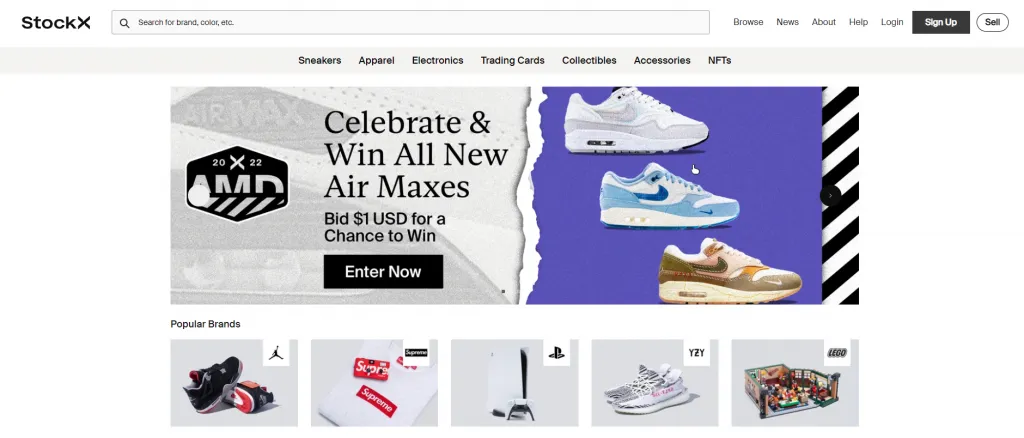
Task: Go to the NFTs category
Action: [x=720, y=61]
